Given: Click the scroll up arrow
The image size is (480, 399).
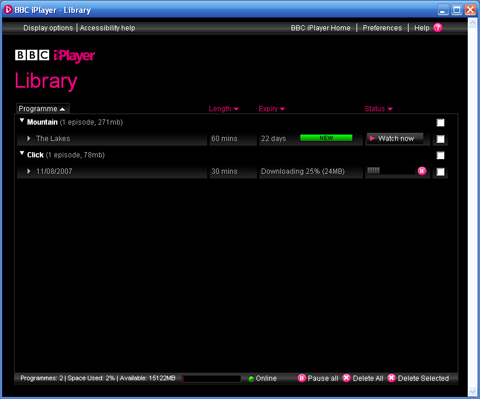Looking at the screenshot, I should click(472, 23).
